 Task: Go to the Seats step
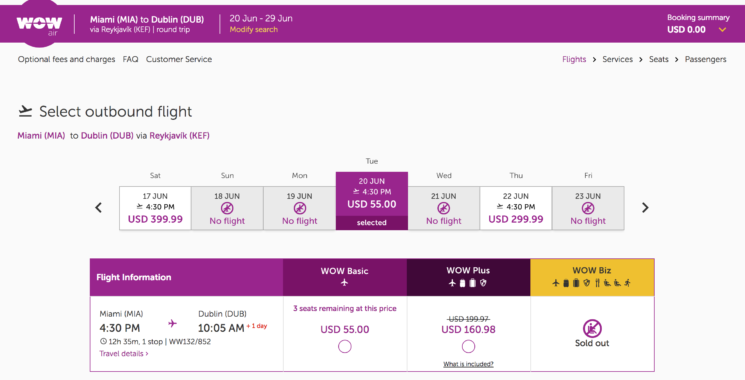pos(659,59)
